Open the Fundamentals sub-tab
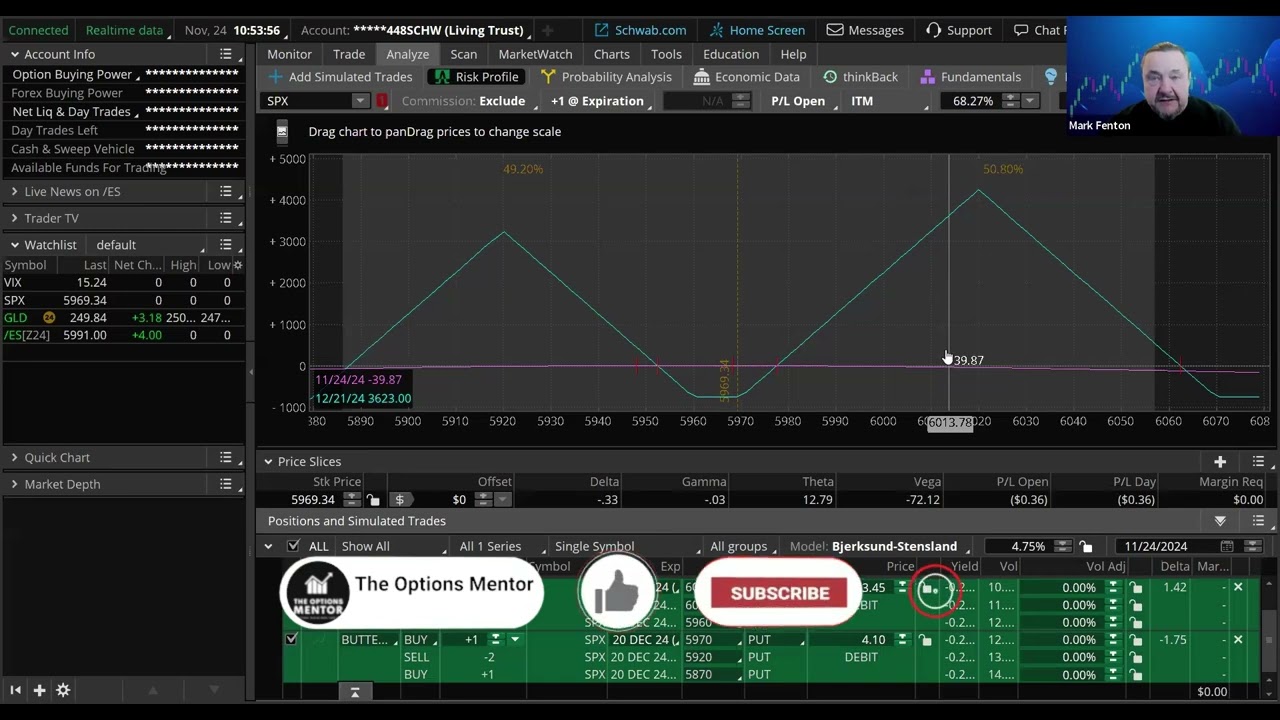 971,77
